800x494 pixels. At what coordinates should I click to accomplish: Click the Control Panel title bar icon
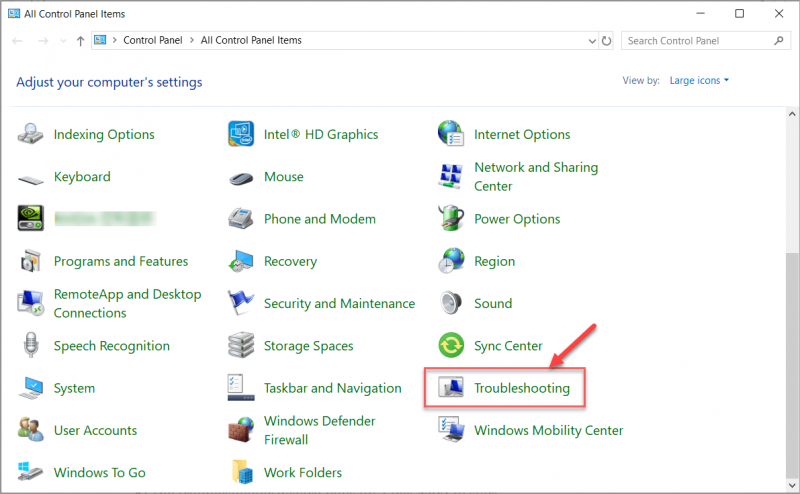tap(14, 14)
